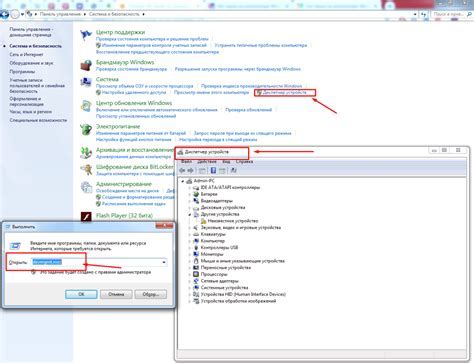Click the Процессоры category icon

(x=196, y=274)
